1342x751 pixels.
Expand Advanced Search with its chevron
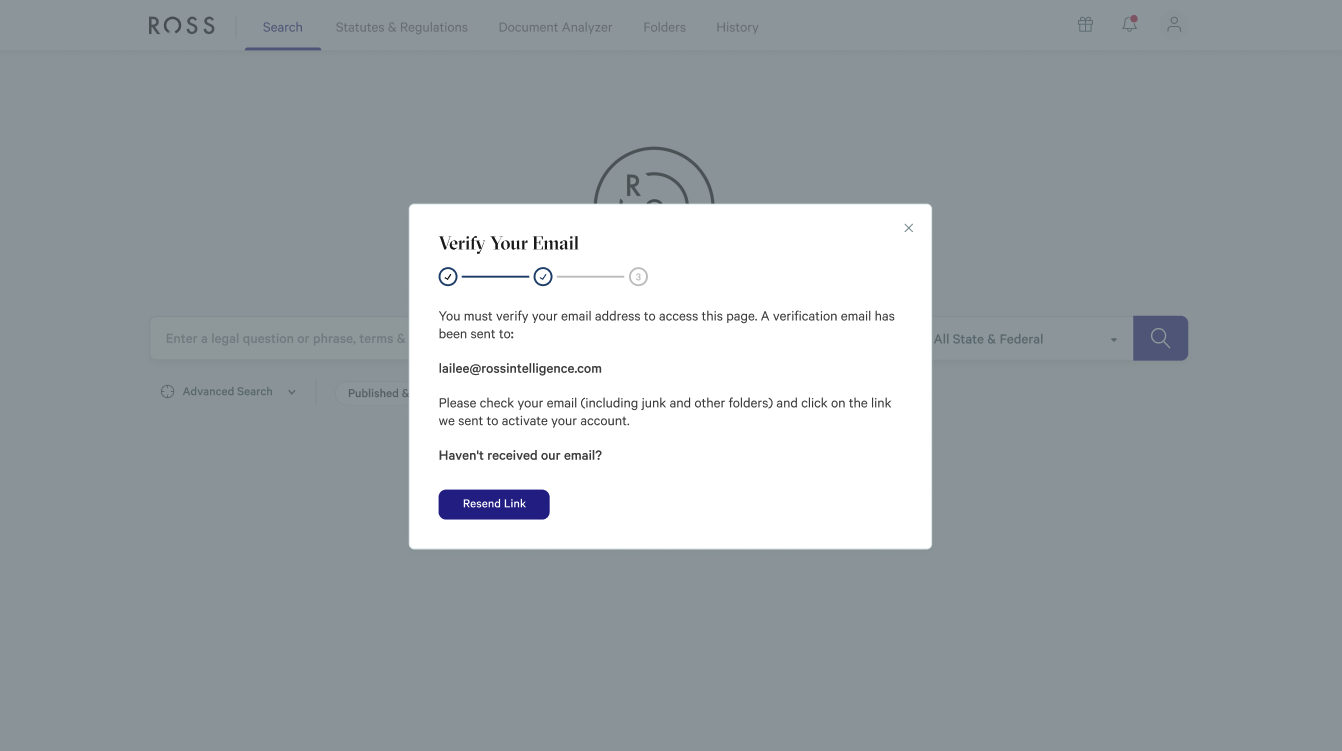click(292, 392)
